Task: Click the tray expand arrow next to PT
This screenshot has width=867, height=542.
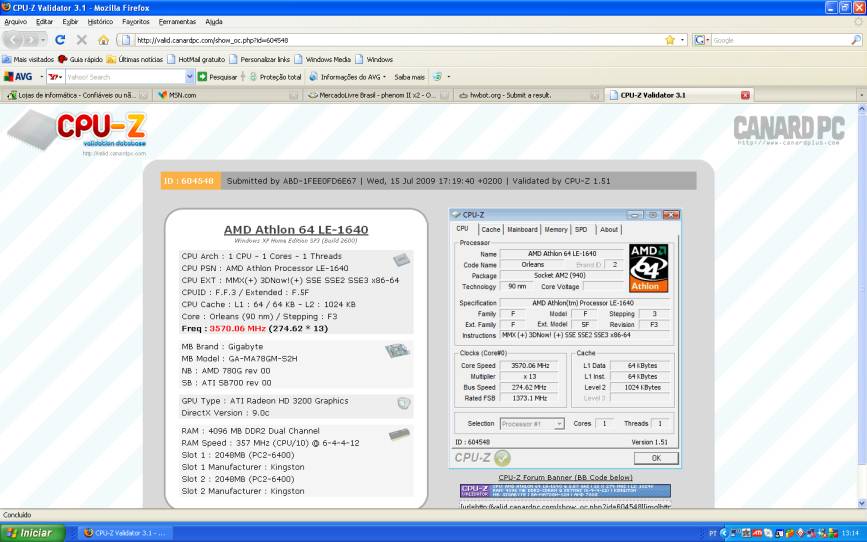Action: [723, 533]
